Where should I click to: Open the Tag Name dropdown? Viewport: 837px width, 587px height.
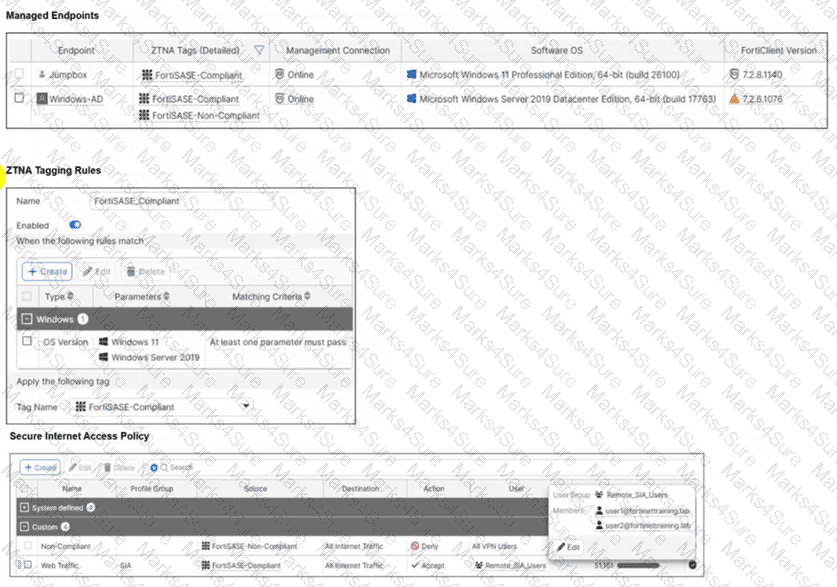[246, 407]
